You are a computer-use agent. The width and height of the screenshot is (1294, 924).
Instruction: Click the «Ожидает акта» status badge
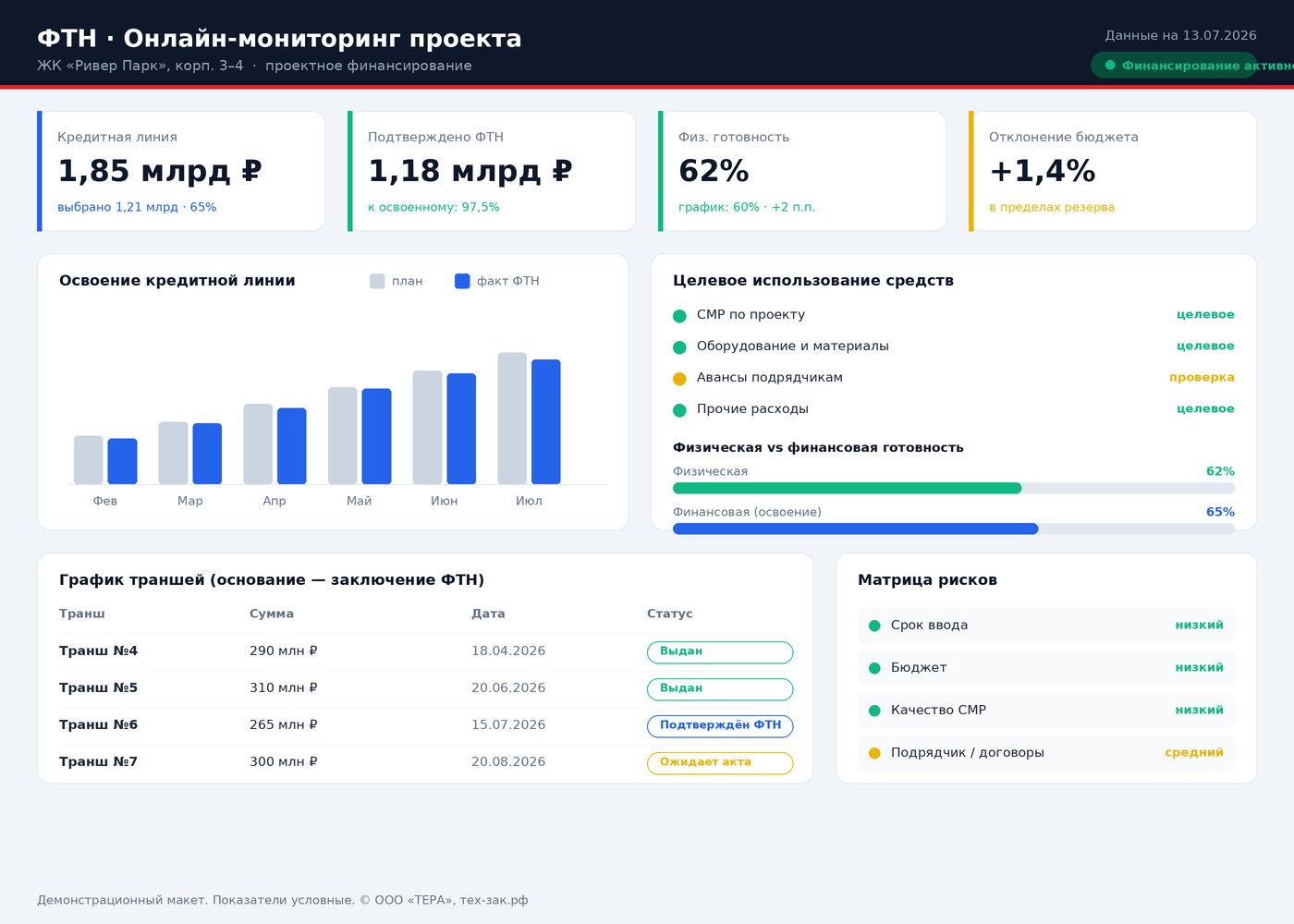[720, 763]
